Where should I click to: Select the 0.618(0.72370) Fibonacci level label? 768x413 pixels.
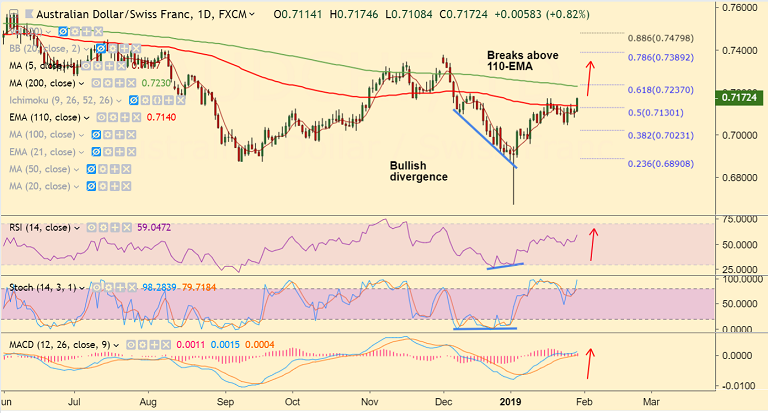point(661,90)
